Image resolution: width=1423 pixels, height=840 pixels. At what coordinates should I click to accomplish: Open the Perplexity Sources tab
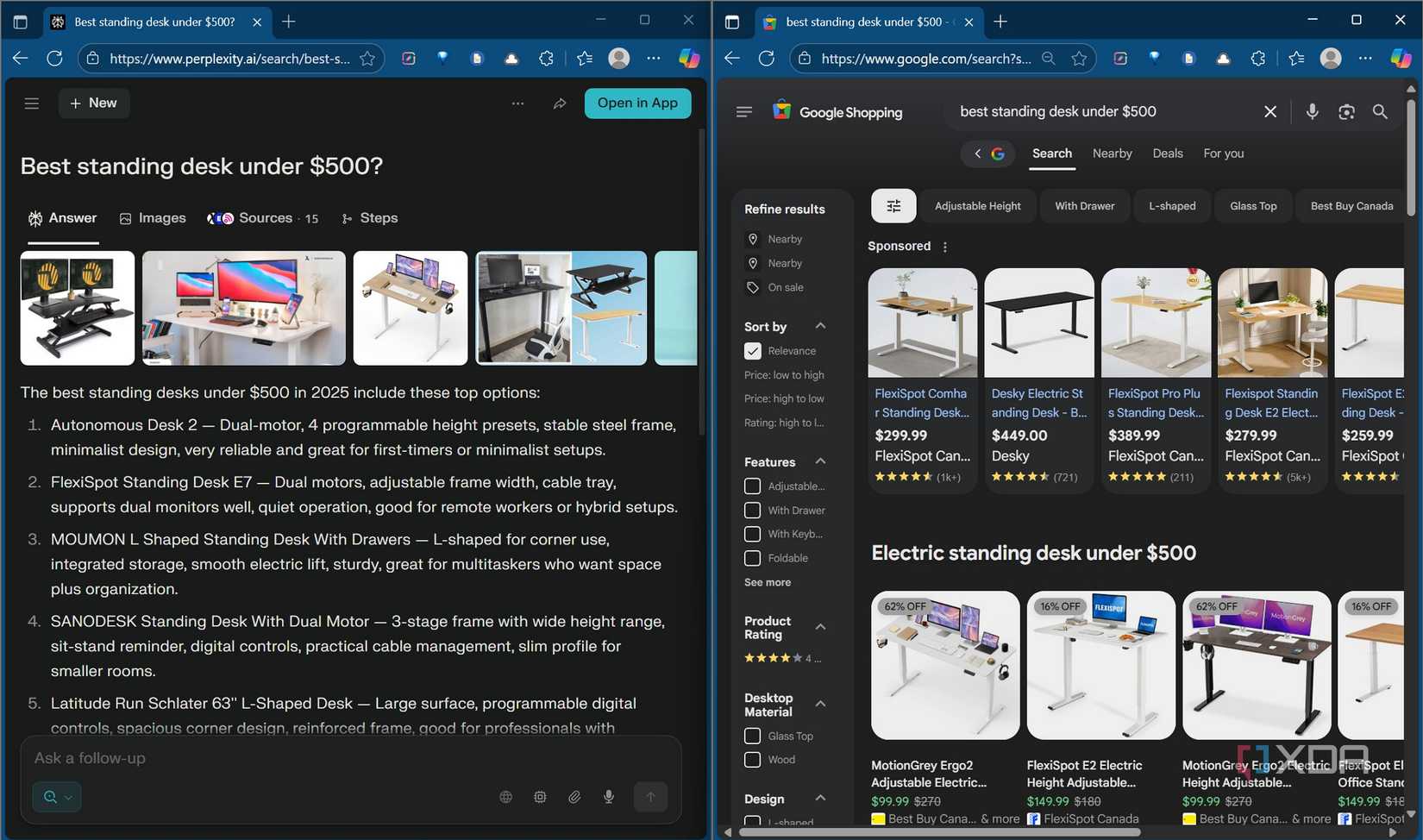click(x=263, y=218)
